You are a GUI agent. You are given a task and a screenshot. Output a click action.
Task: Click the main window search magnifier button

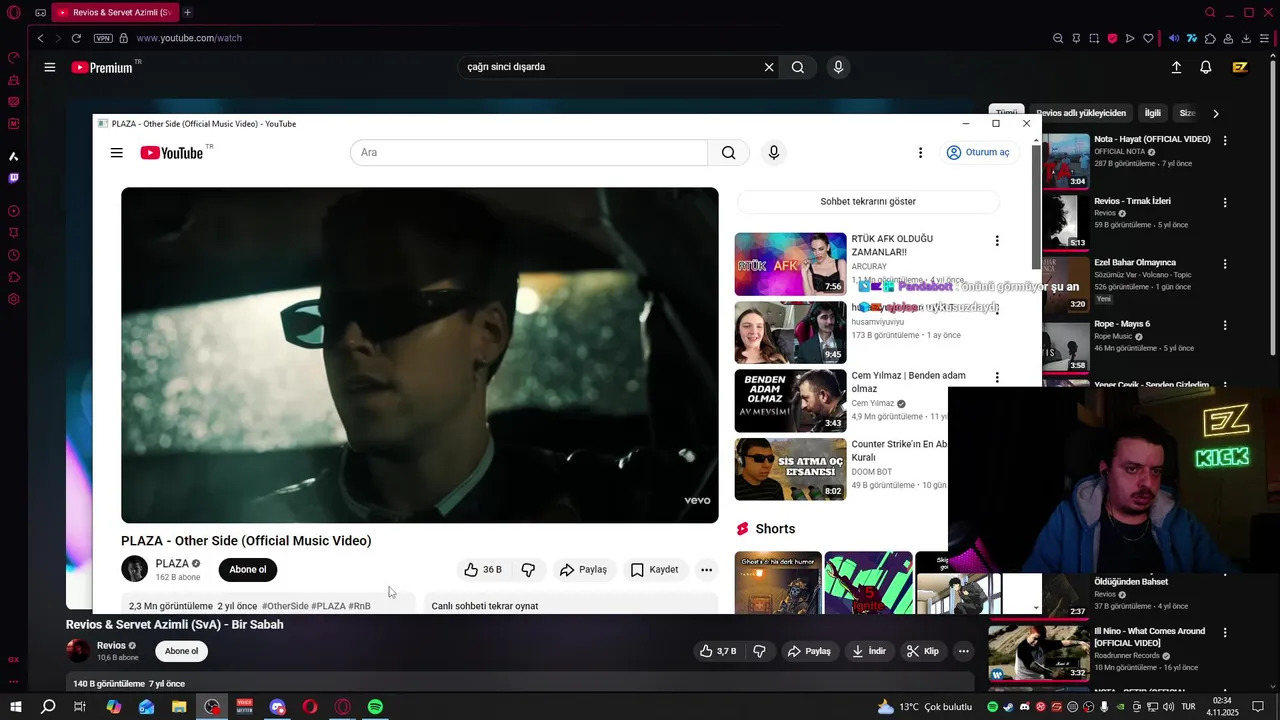[798, 67]
